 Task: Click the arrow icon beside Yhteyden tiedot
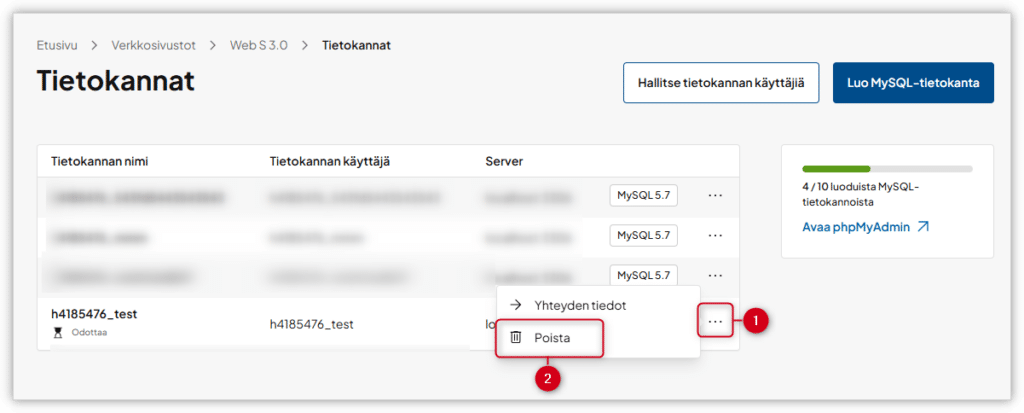tap(516, 305)
